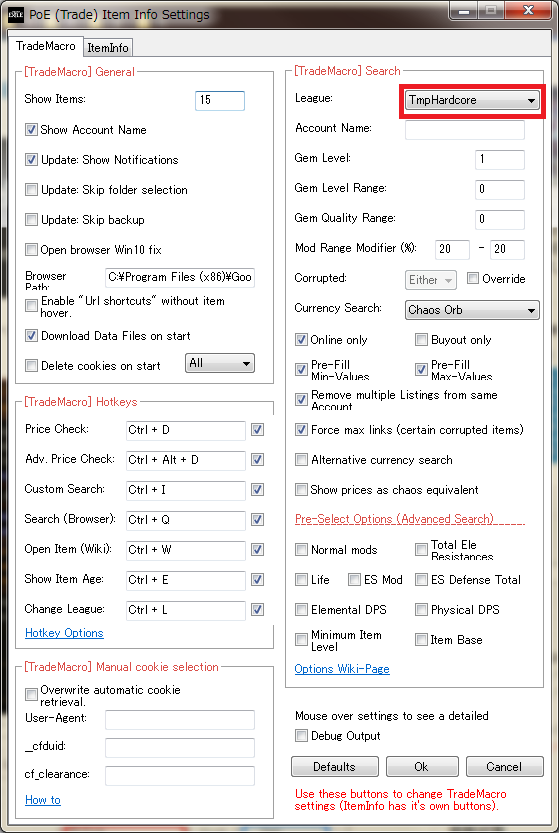This screenshot has width=559, height=833.
Task: Check Open browser Win10 fix
Action: tap(31, 250)
